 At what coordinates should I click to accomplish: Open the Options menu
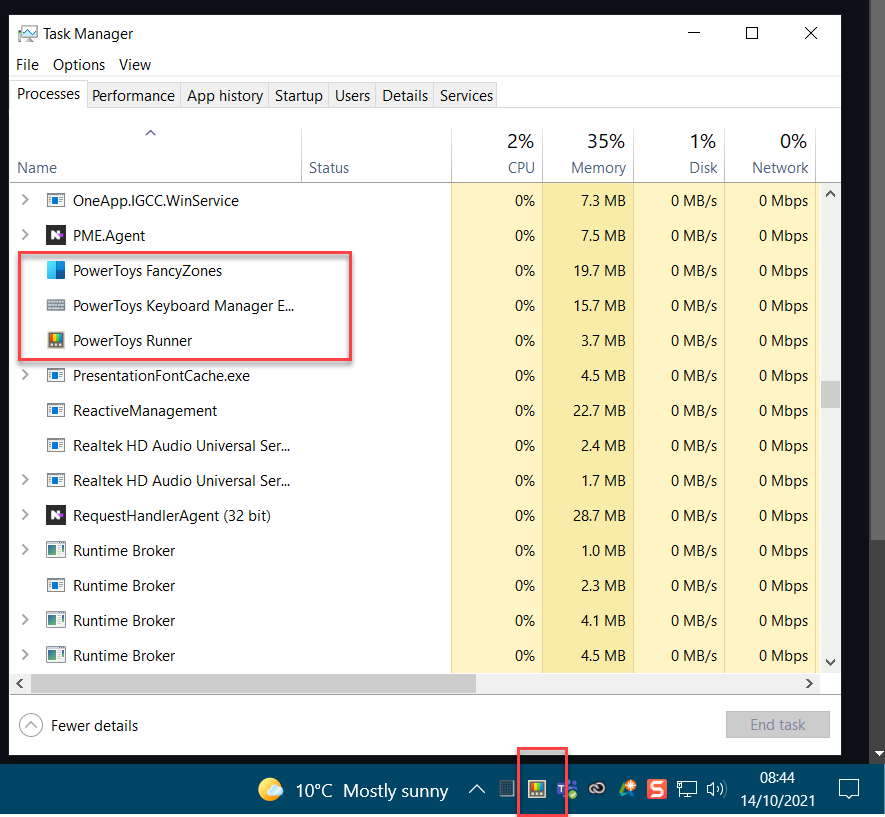point(78,64)
